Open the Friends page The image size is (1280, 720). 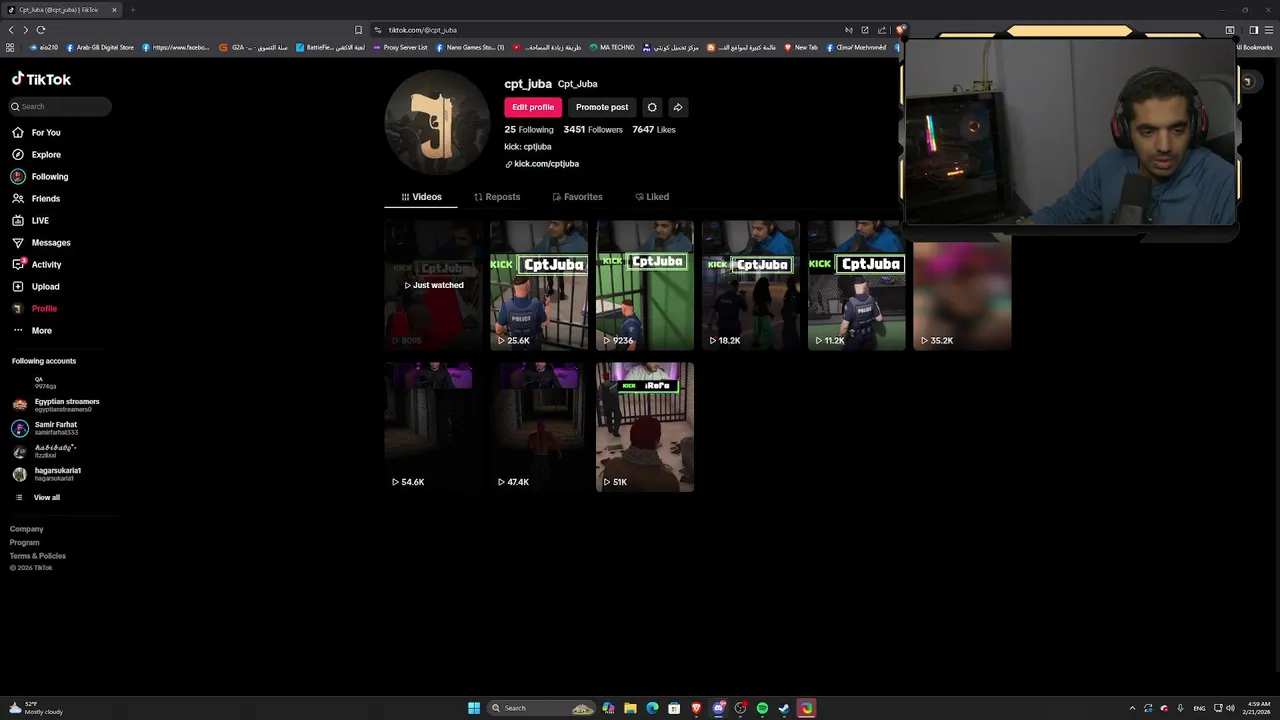click(36, 198)
